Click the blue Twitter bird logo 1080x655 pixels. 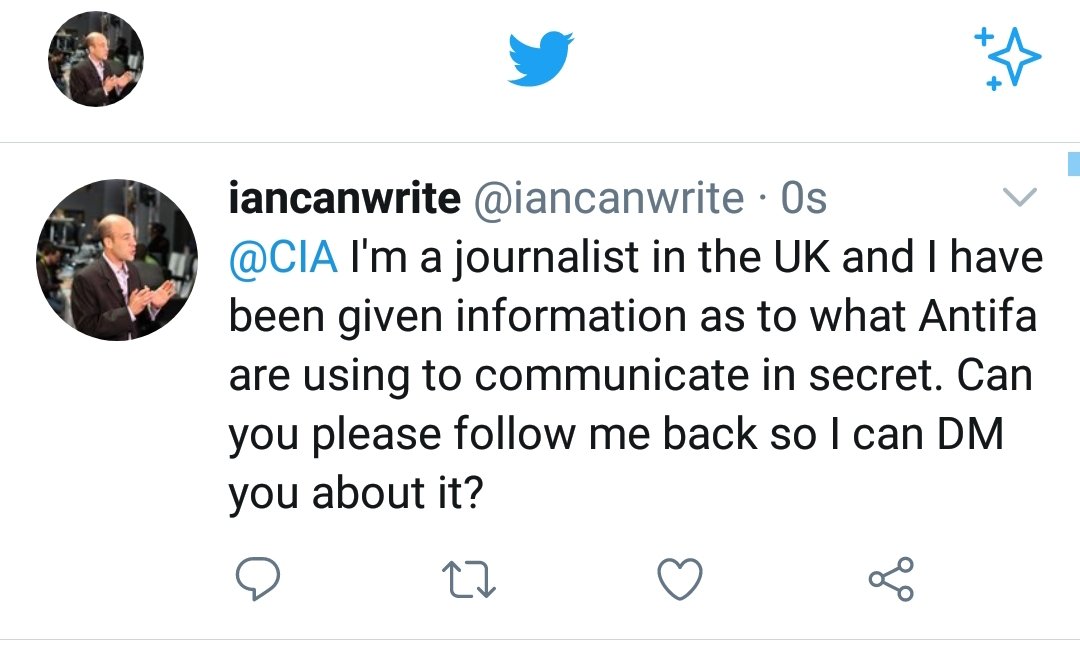tap(540, 58)
